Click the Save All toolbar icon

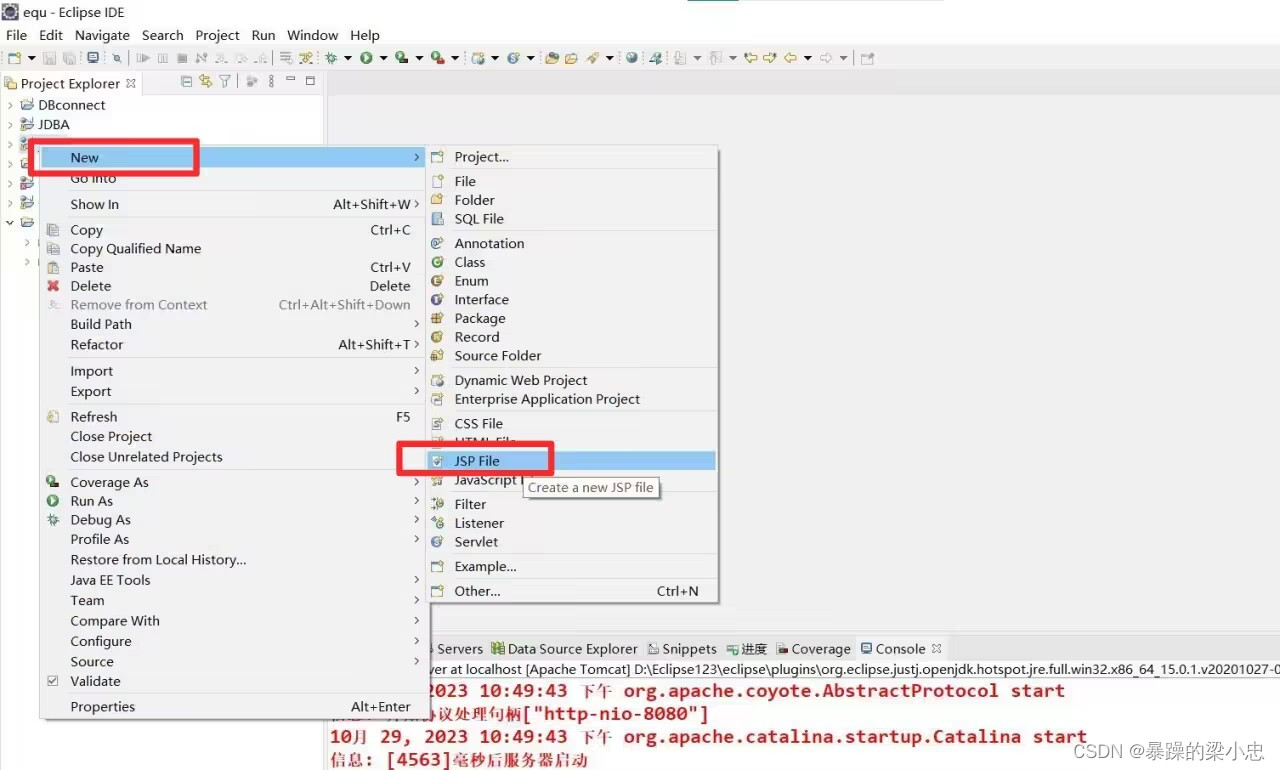[69, 58]
